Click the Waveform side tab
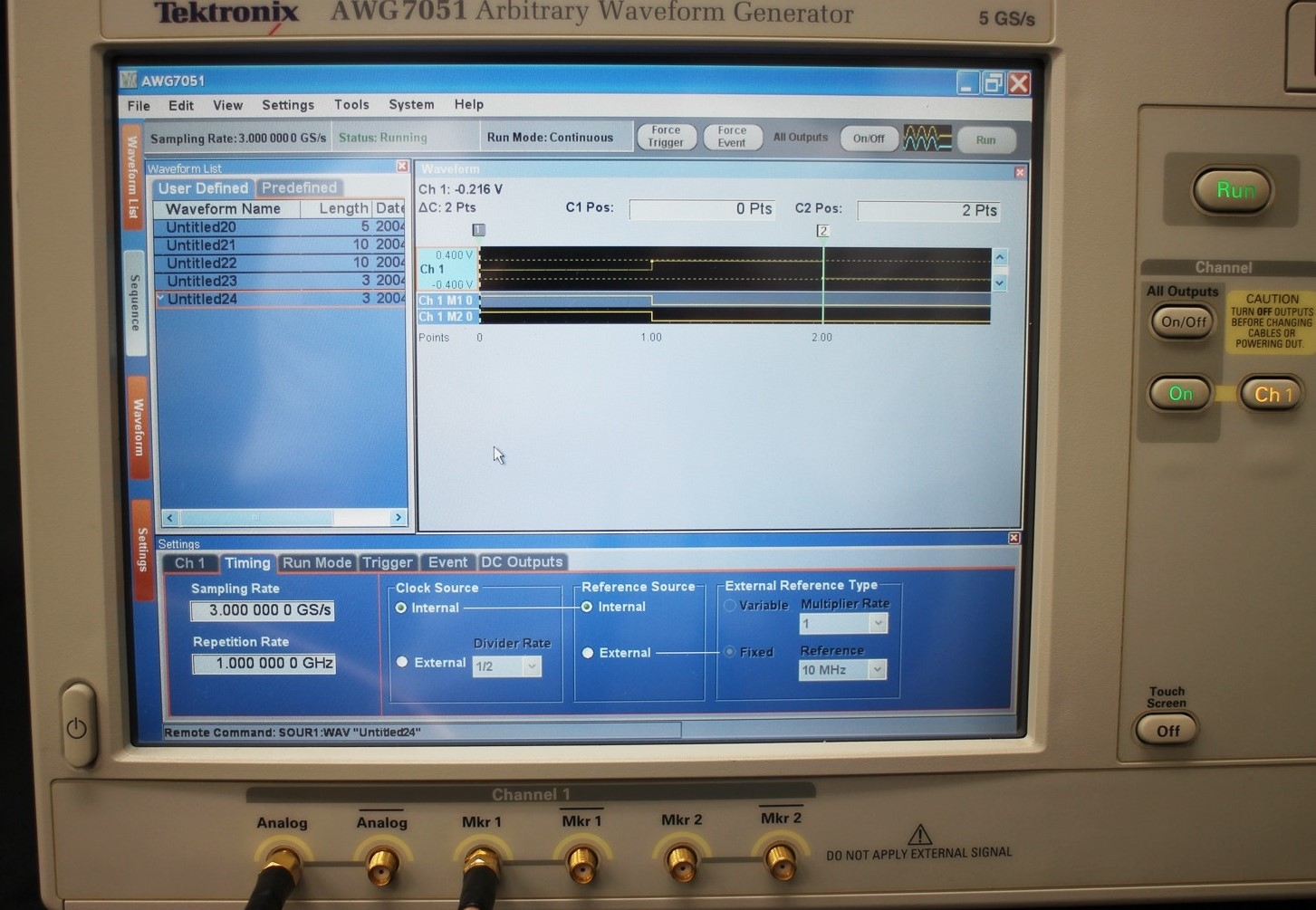 pos(139,426)
